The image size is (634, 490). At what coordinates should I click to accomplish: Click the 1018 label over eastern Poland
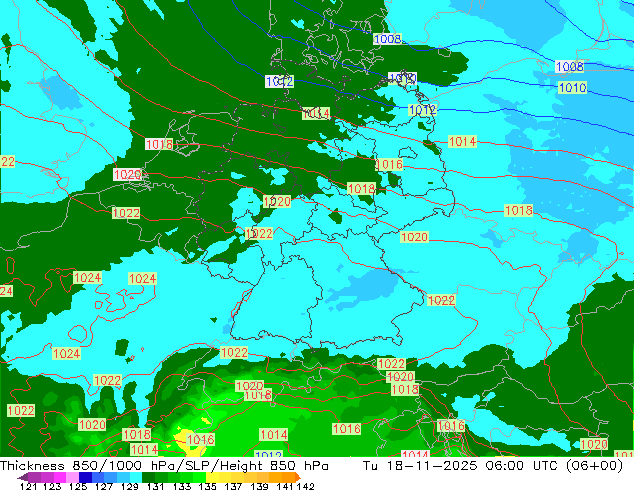[x=519, y=210]
